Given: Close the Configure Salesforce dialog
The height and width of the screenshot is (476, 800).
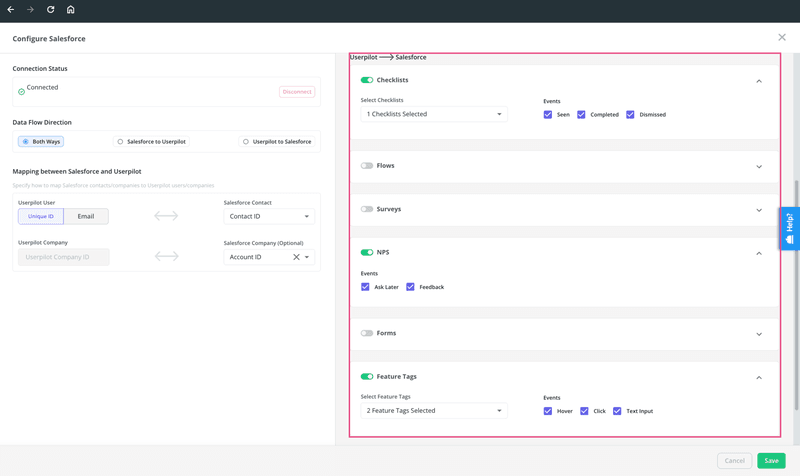Looking at the screenshot, I should point(782,38).
